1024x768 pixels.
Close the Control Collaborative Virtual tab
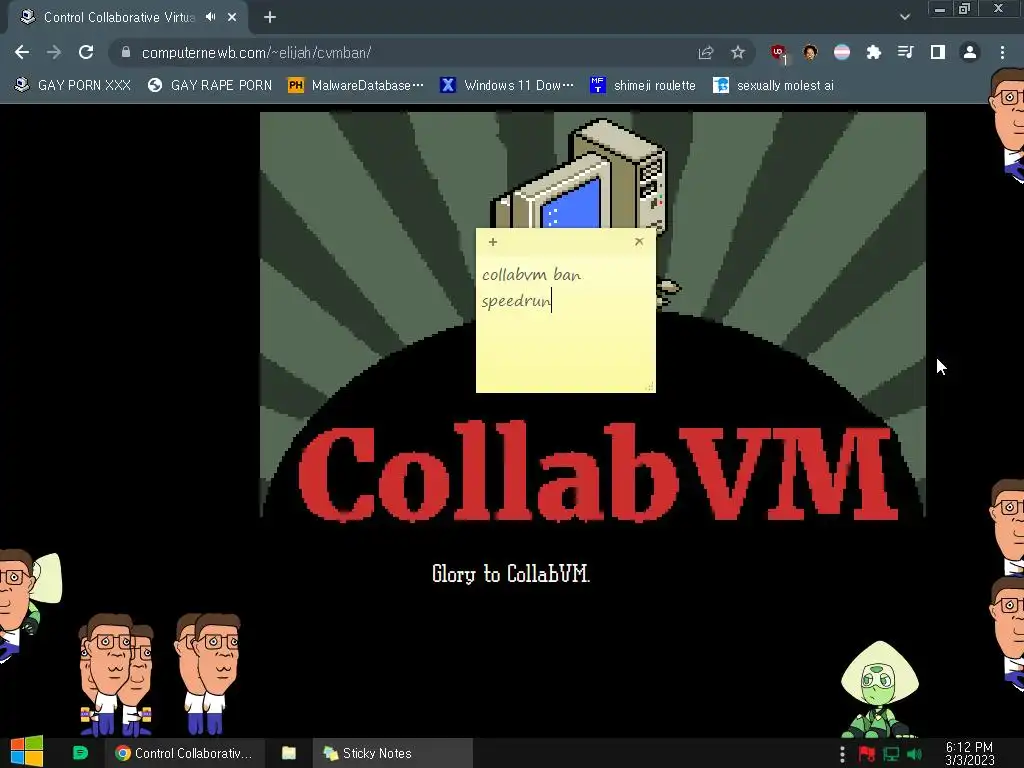click(232, 17)
